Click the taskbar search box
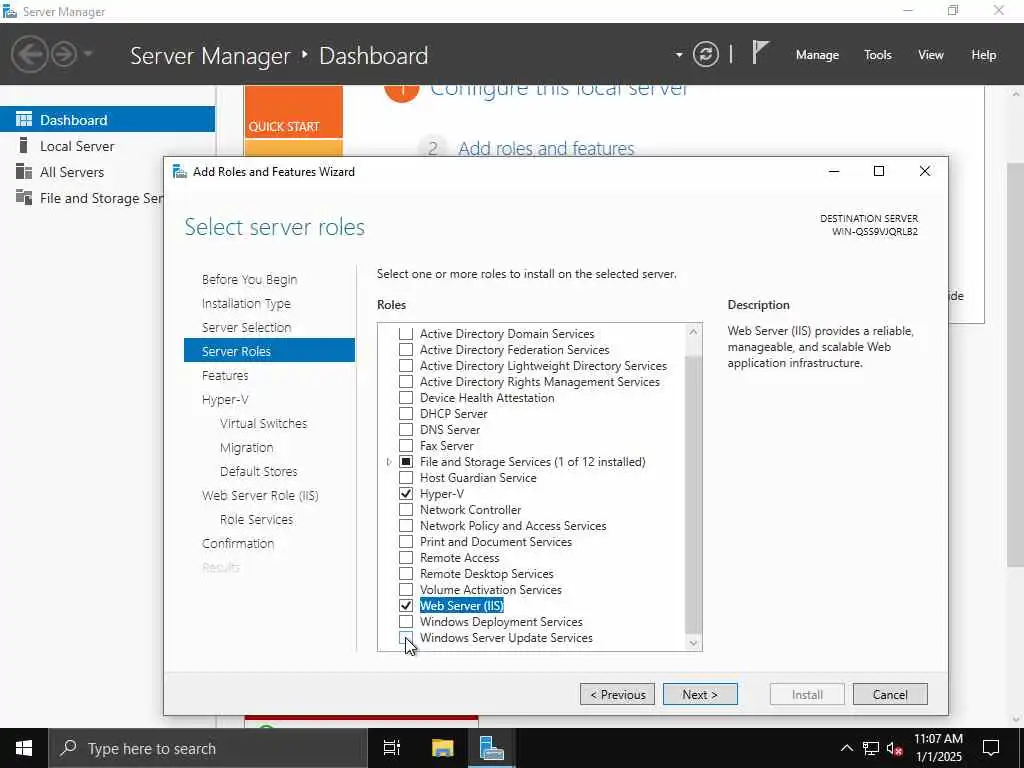Viewport: 1024px width, 768px height. (x=208, y=748)
